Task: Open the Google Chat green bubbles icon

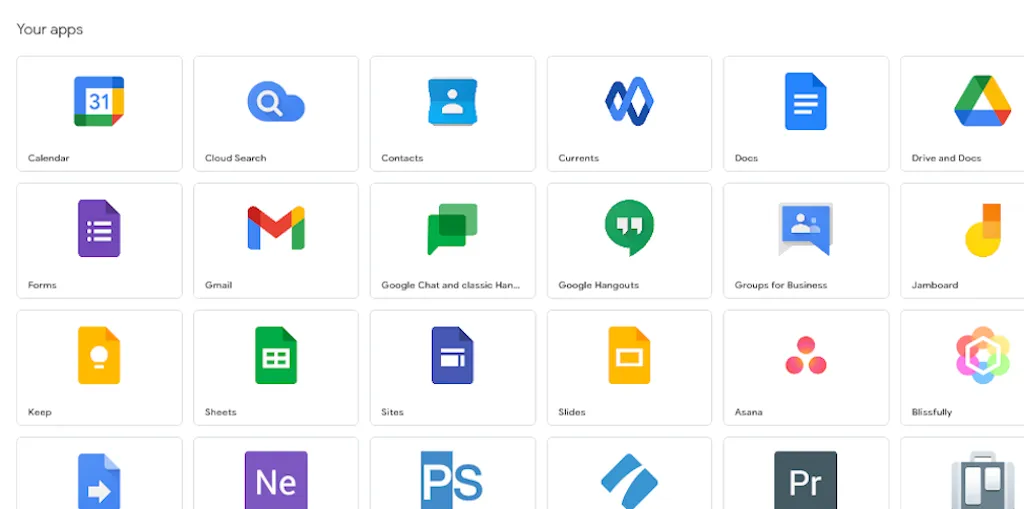Action: tap(453, 229)
